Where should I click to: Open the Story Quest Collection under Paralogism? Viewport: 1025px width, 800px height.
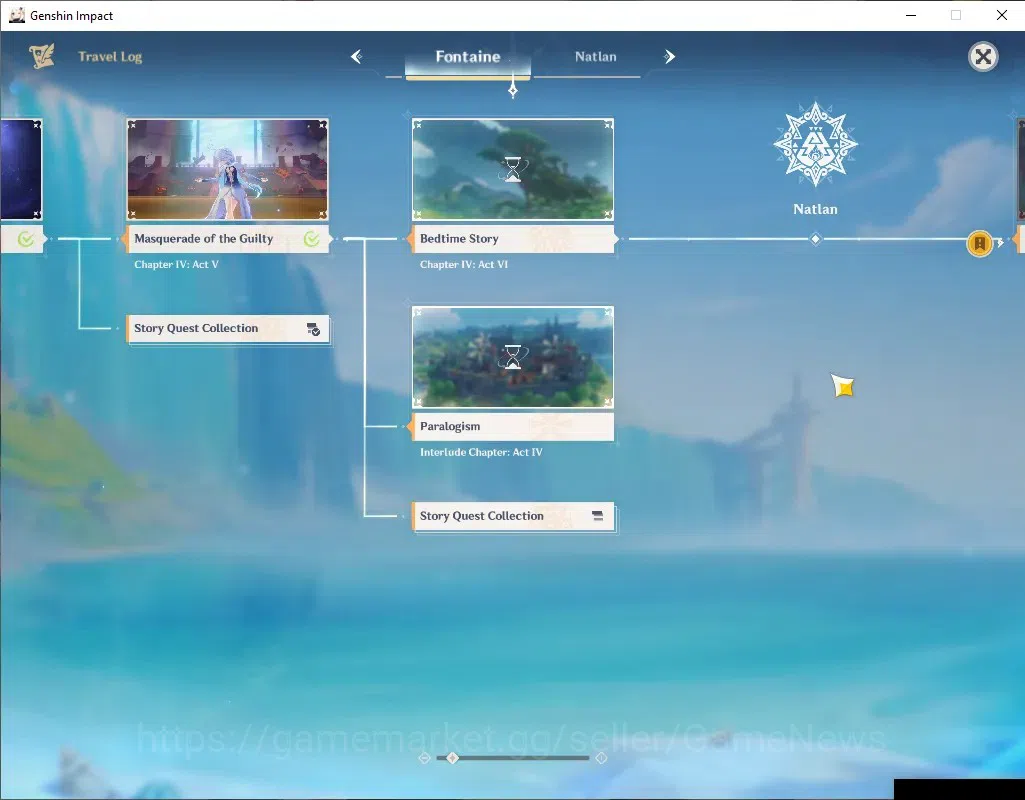point(512,516)
